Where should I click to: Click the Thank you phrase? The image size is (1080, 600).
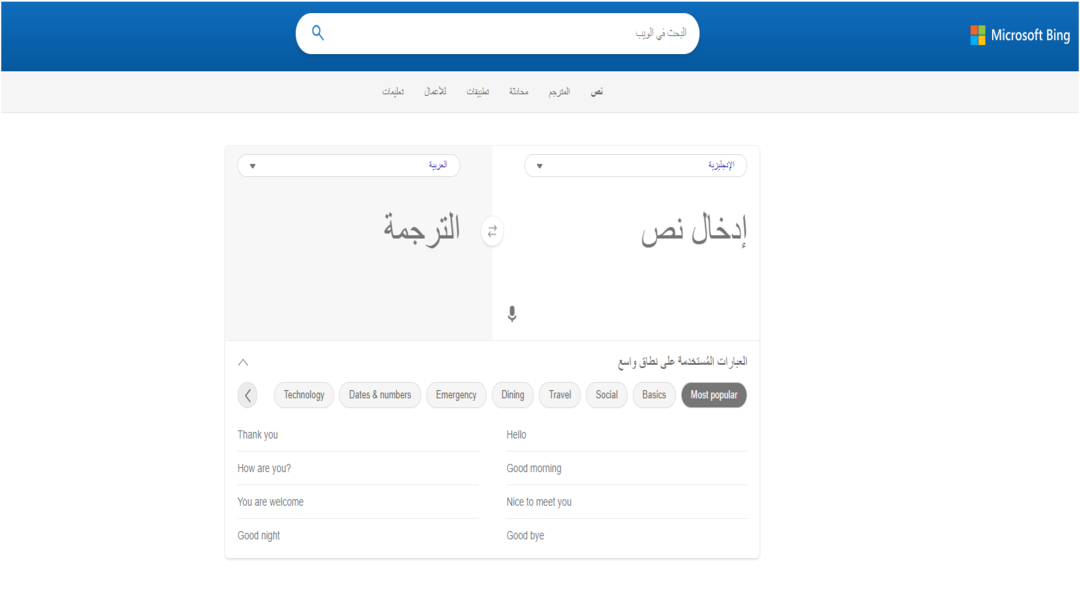258,435
